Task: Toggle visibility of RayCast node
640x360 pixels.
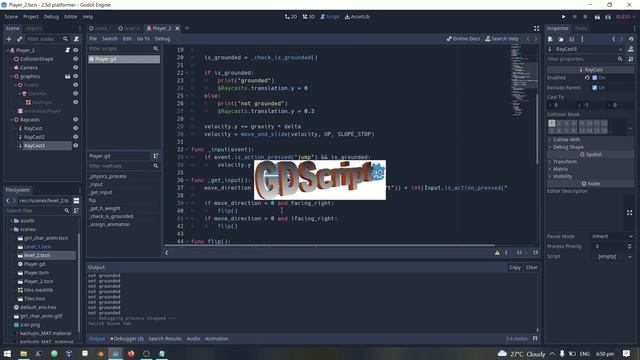Action: coord(76,128)
